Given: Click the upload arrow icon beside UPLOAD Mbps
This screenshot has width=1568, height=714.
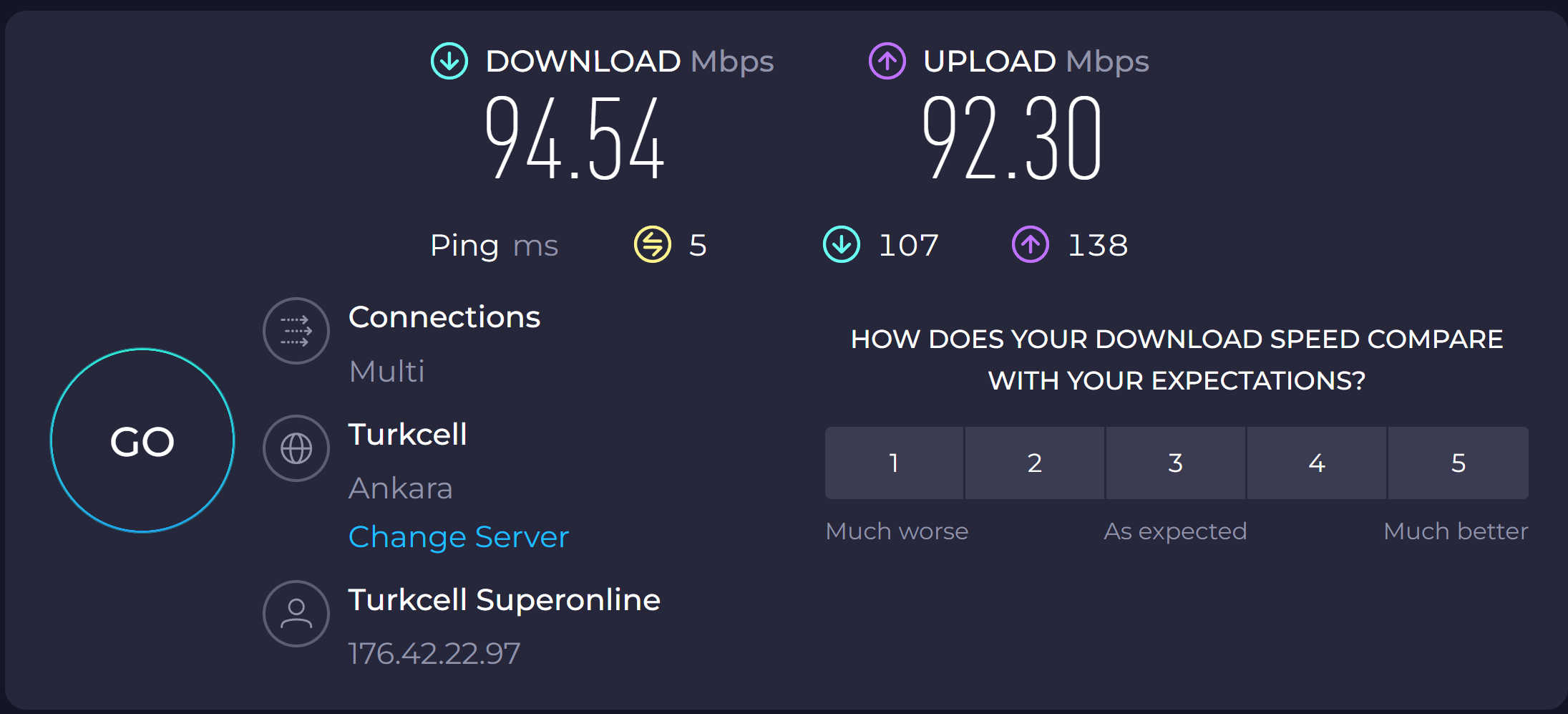Looking at the screenshot, I should click(887, 62).
